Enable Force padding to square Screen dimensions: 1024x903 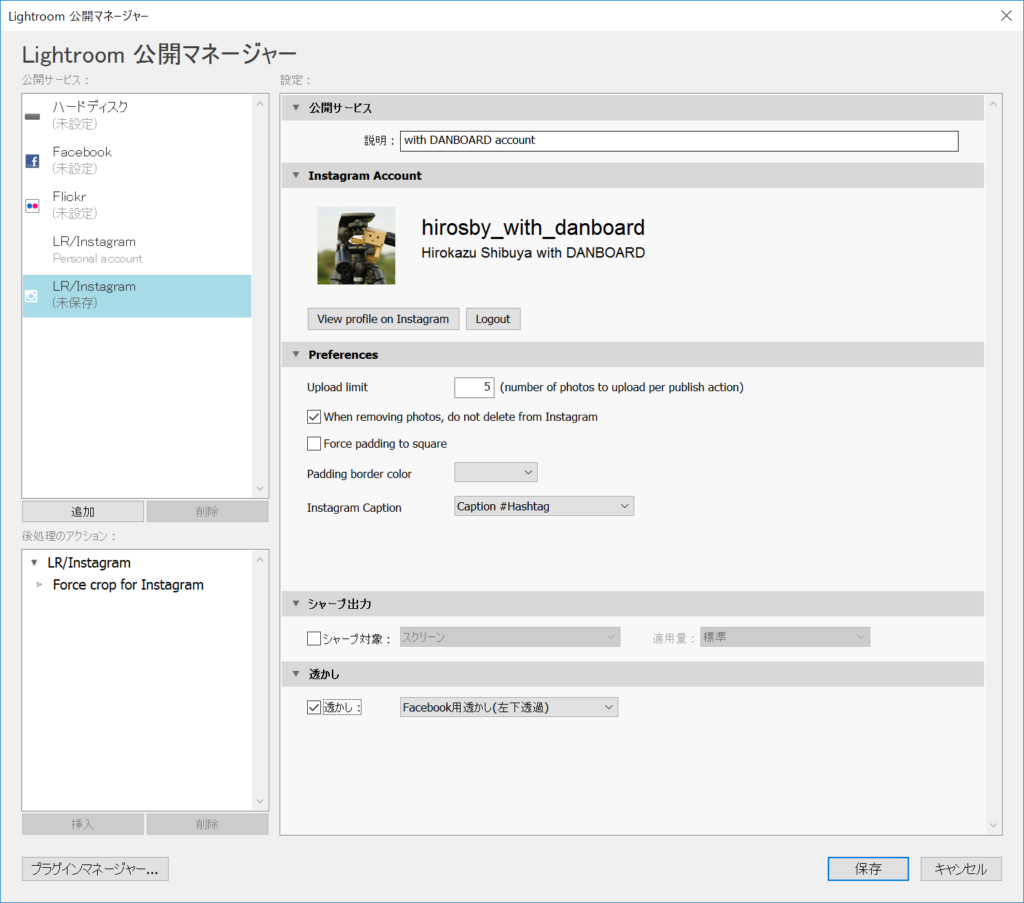(314, 444)
